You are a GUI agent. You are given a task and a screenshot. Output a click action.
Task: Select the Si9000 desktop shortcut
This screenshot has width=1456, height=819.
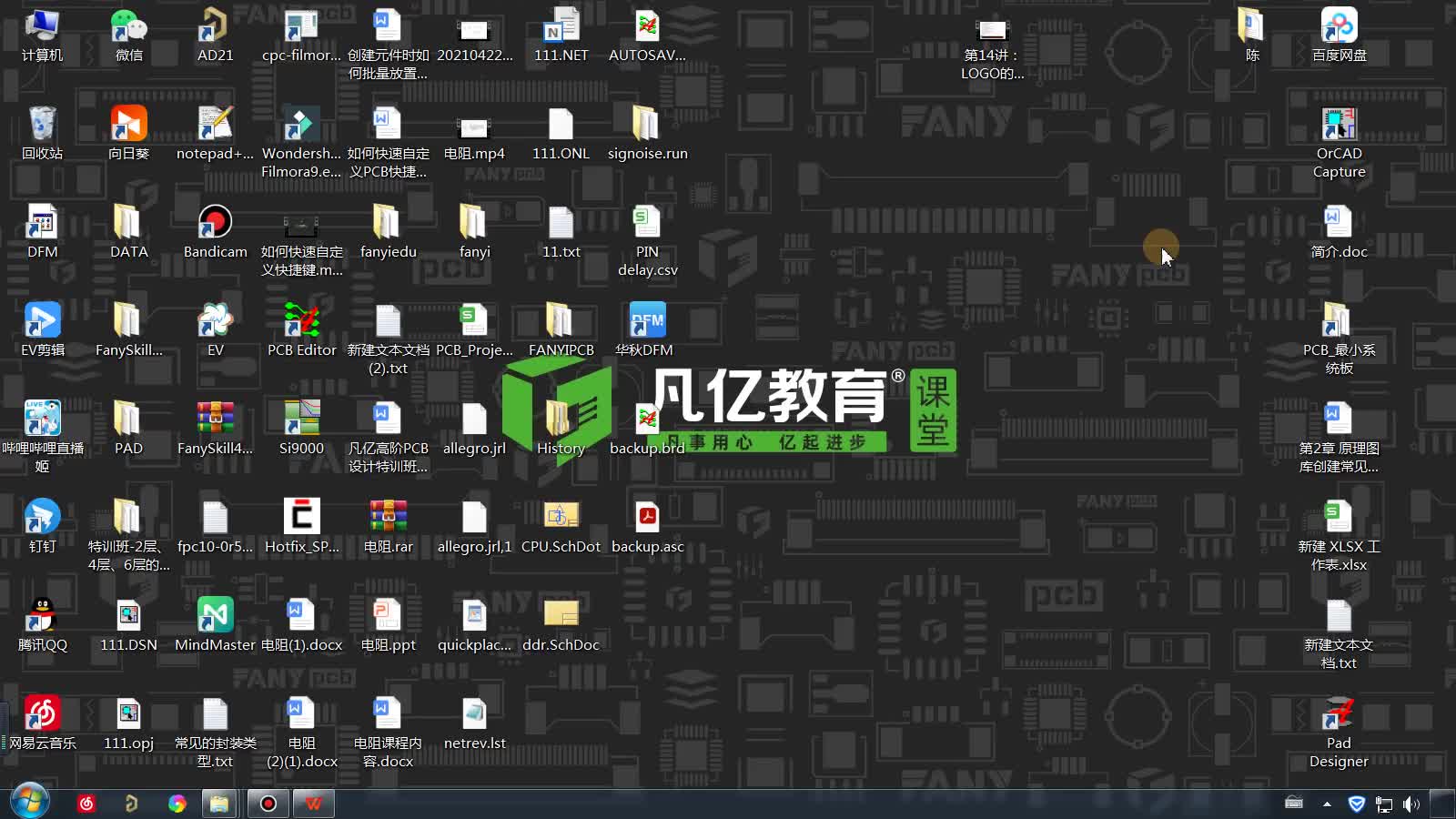tap(301, 420)
